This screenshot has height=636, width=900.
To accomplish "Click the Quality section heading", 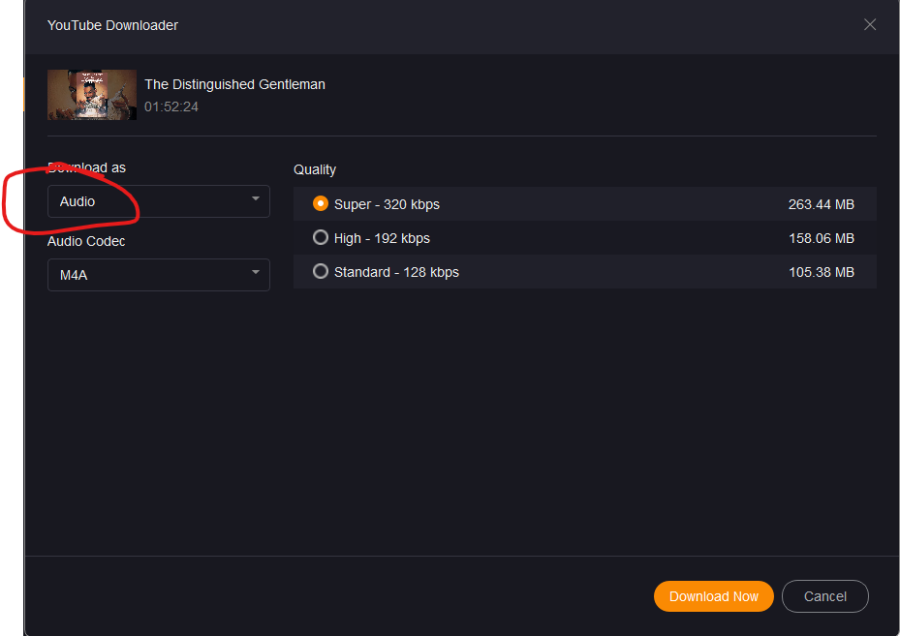I will pyautogui.click(x=315, y=170).
